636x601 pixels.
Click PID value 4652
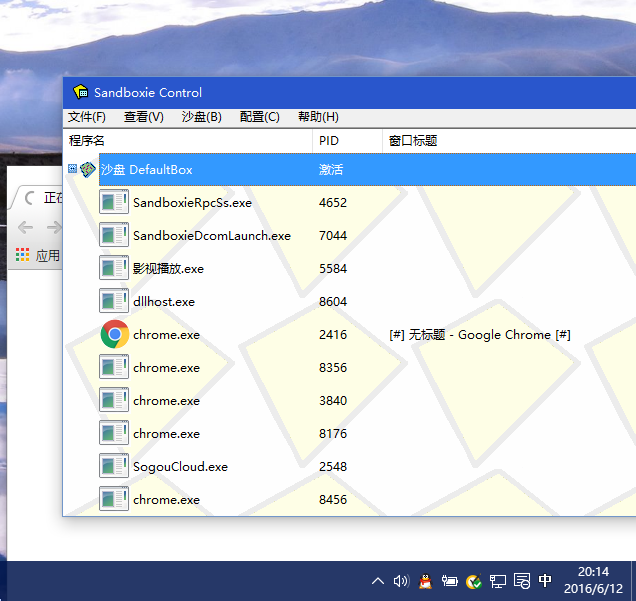click(333, 202)
